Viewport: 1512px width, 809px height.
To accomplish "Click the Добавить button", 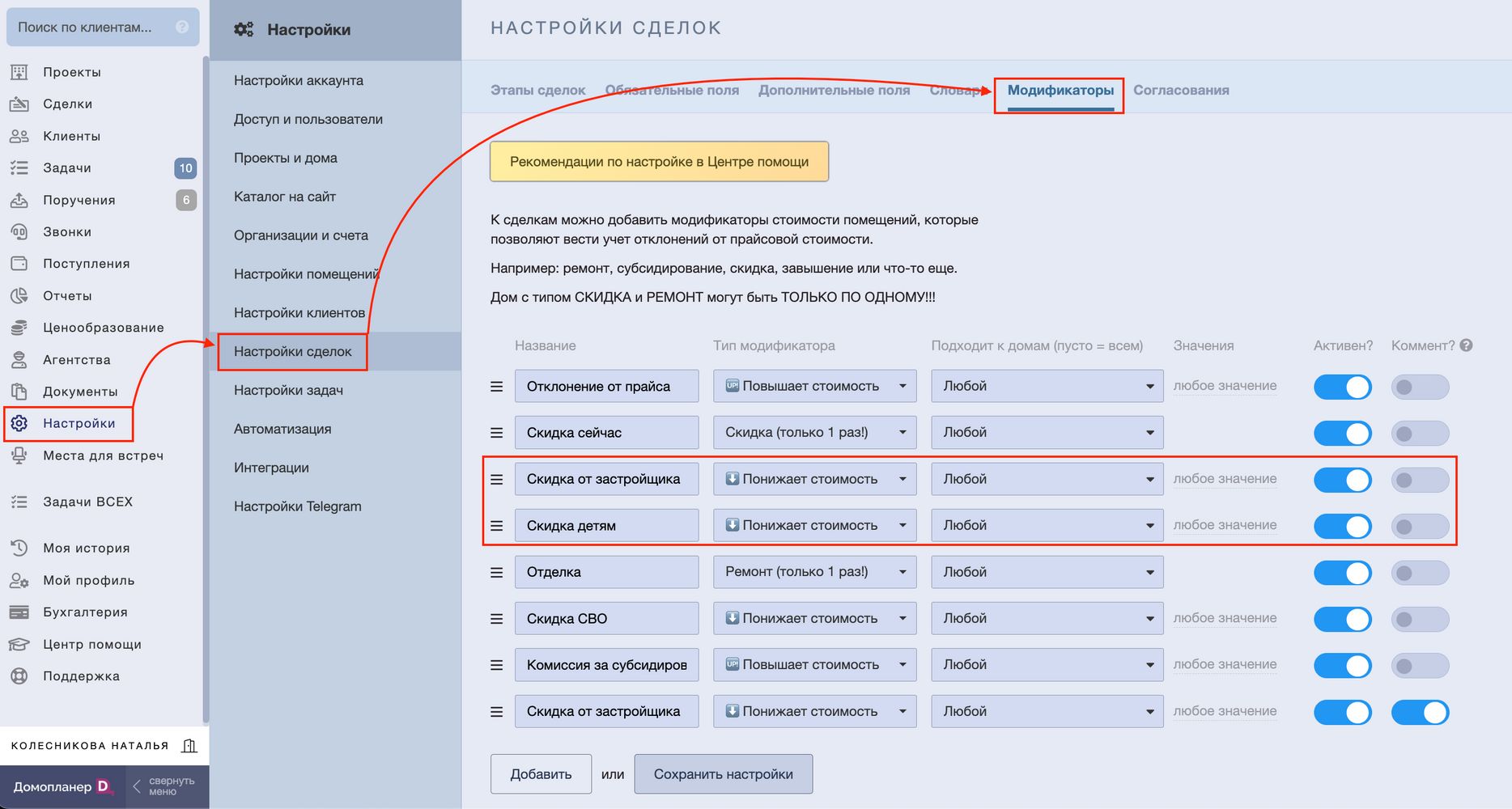I will pyautogui.click(x=541, y=774).
